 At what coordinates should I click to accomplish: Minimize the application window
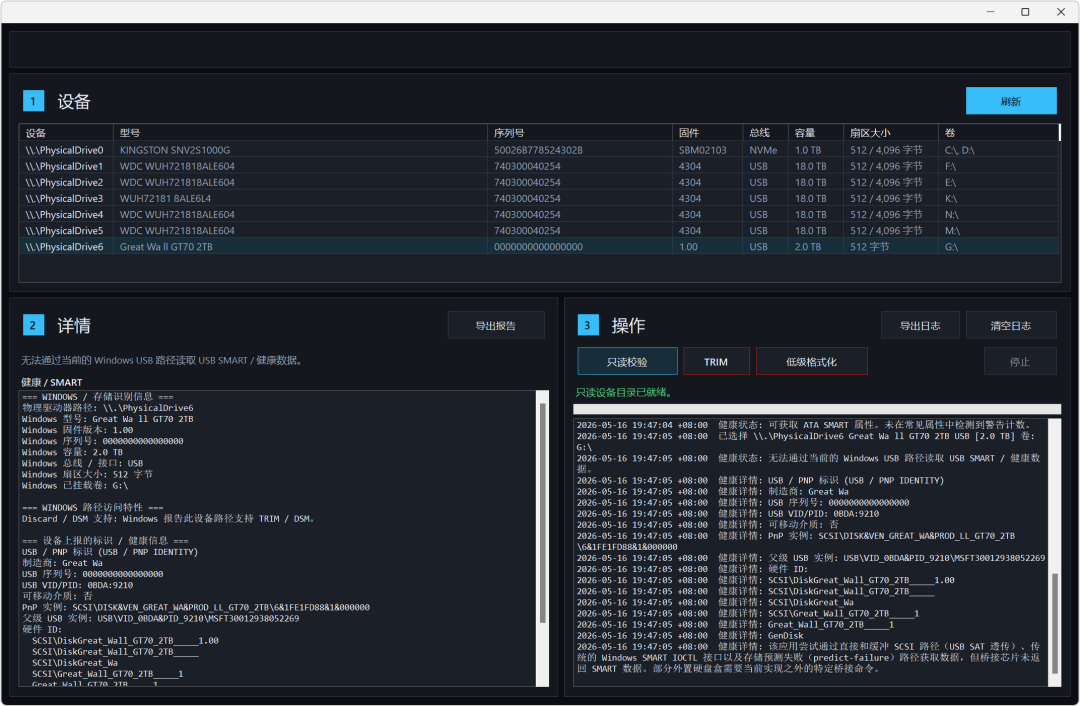990,12
